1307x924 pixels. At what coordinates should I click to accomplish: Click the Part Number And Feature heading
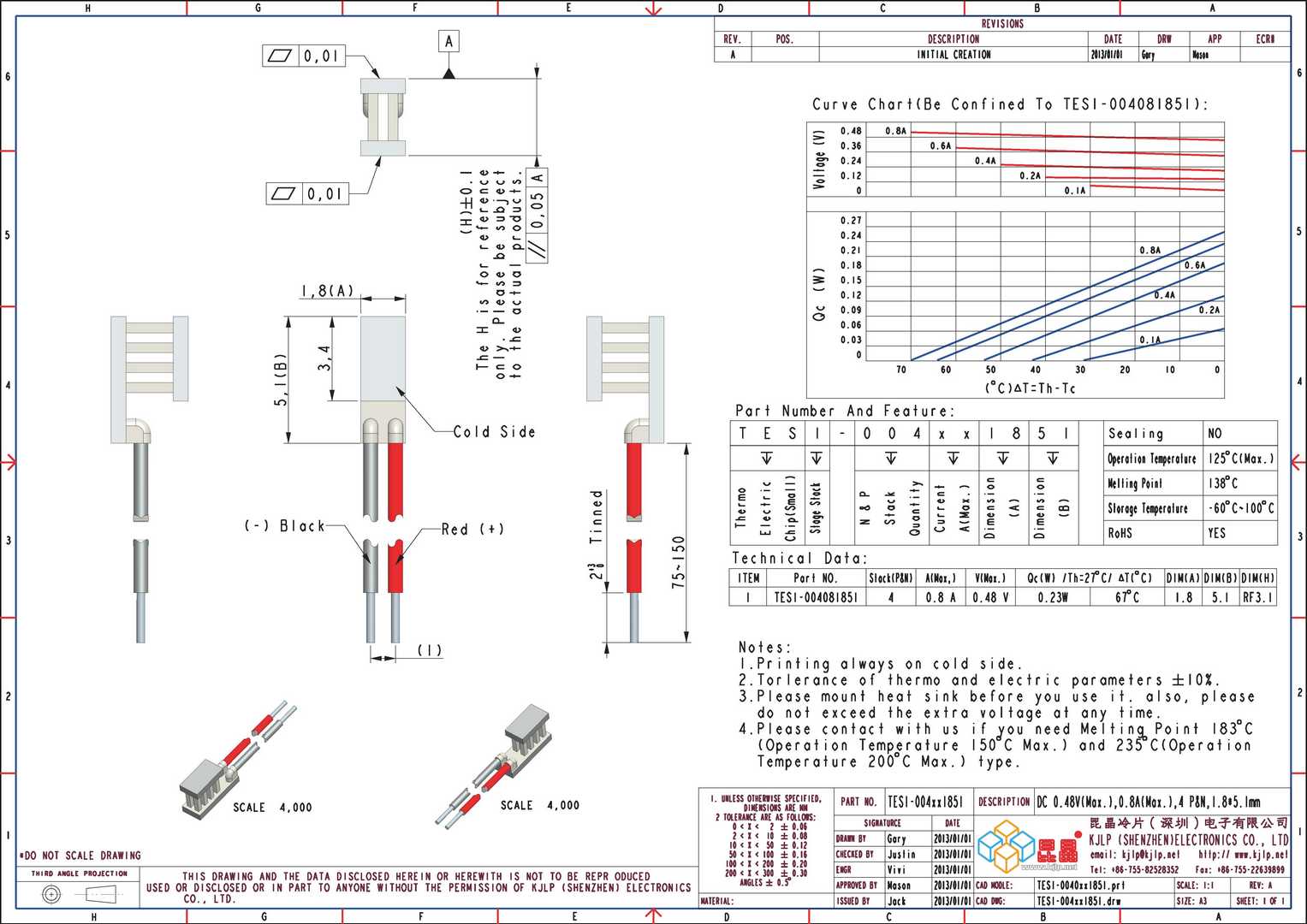(x=844, y=411)
